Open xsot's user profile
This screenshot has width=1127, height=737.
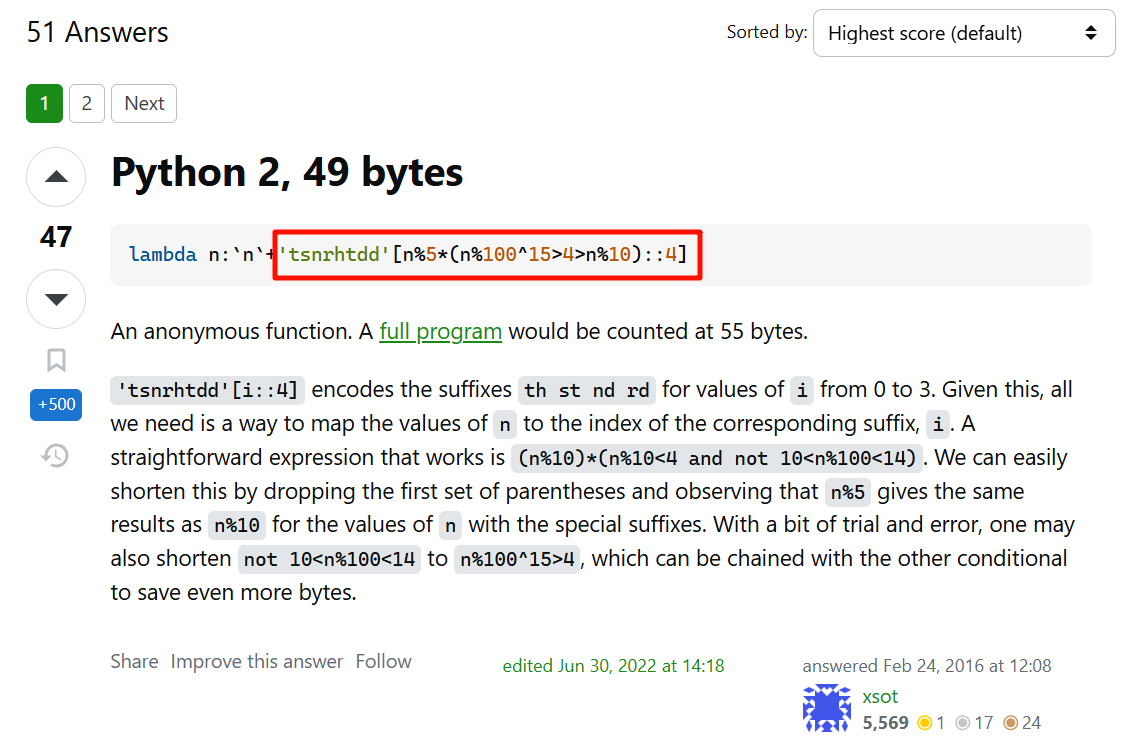(880, 696)
